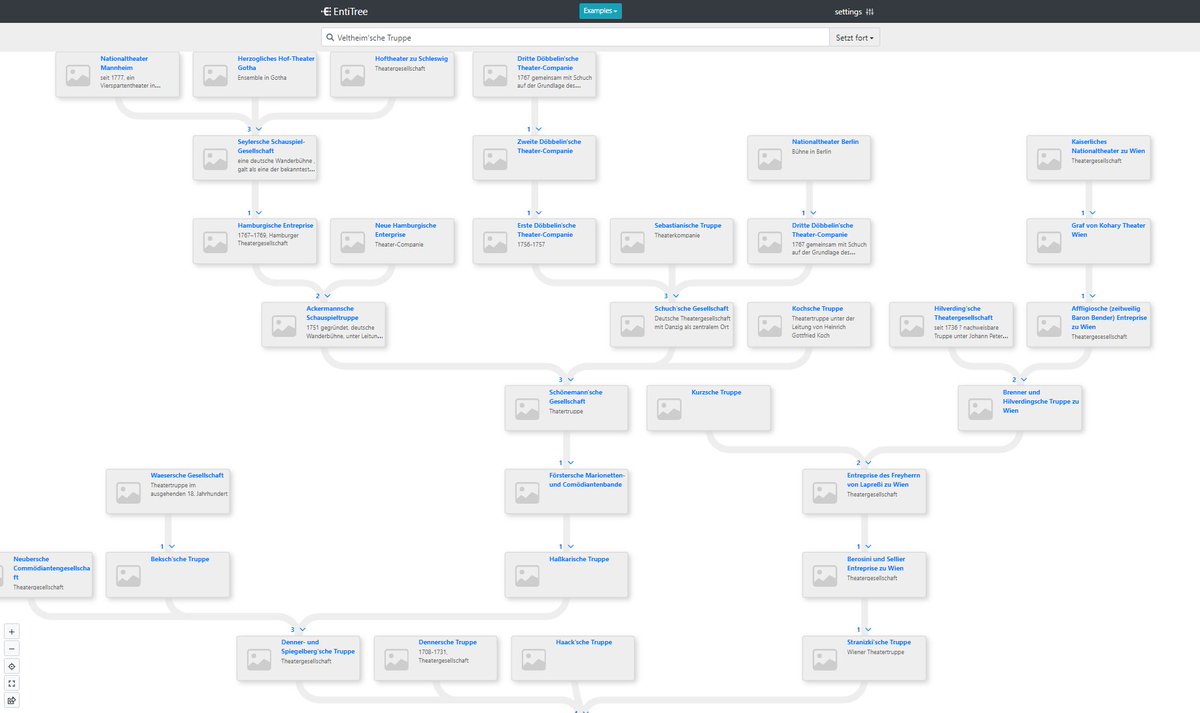Click Schönemann'sche Gesellschaft image placeholder
Viewport: 1200px width, 713px height.
527,408
